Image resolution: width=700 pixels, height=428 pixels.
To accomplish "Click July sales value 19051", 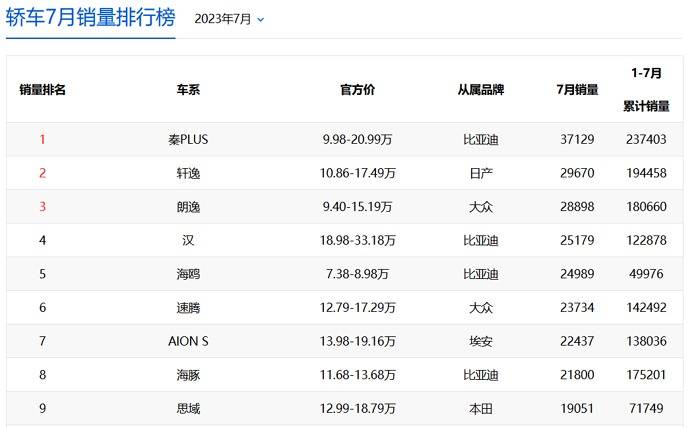I will point(577,408).
